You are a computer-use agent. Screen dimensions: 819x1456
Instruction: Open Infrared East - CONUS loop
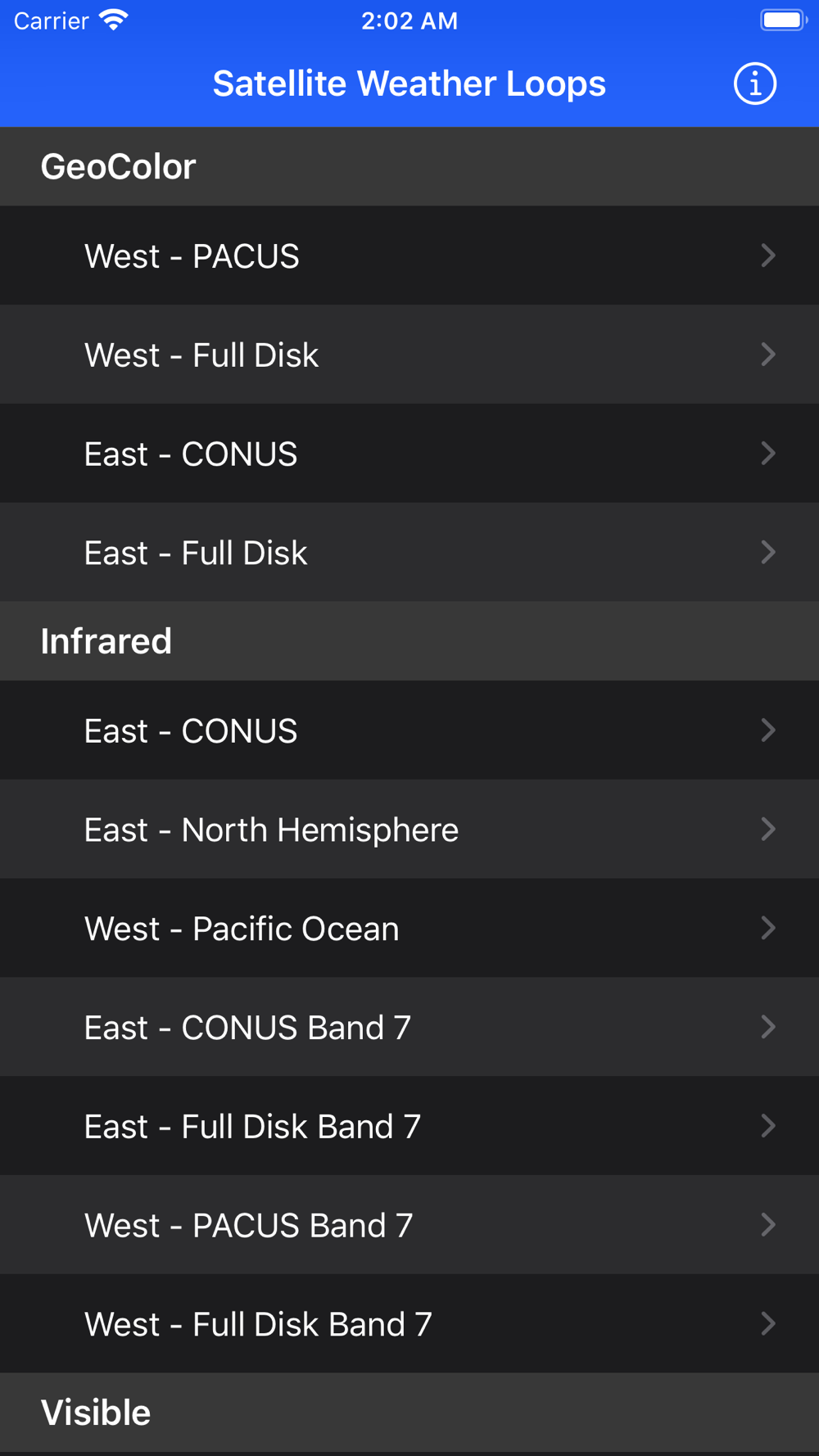(x=409, y=730)
